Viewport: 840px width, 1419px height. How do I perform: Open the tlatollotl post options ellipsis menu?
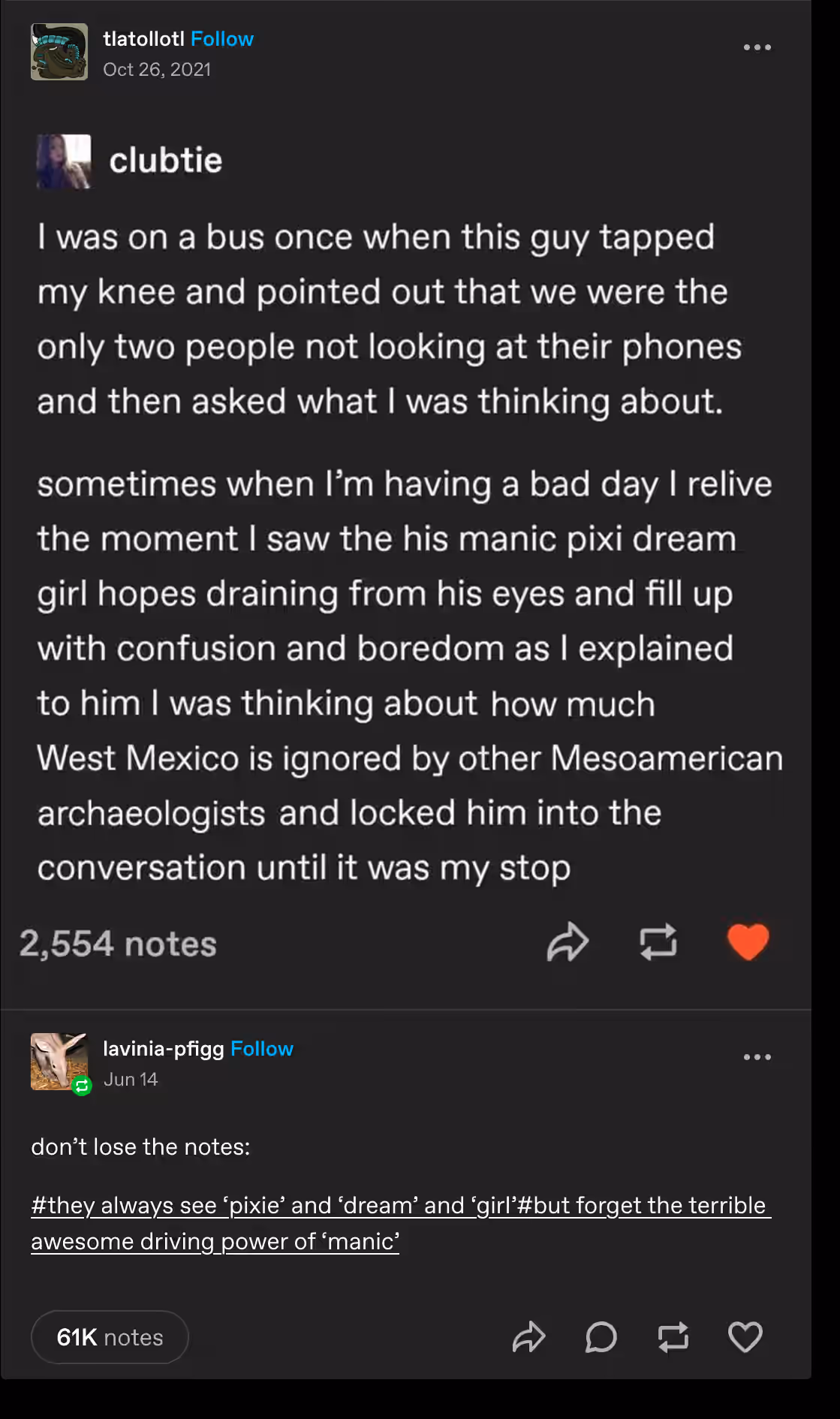[757, 47]
